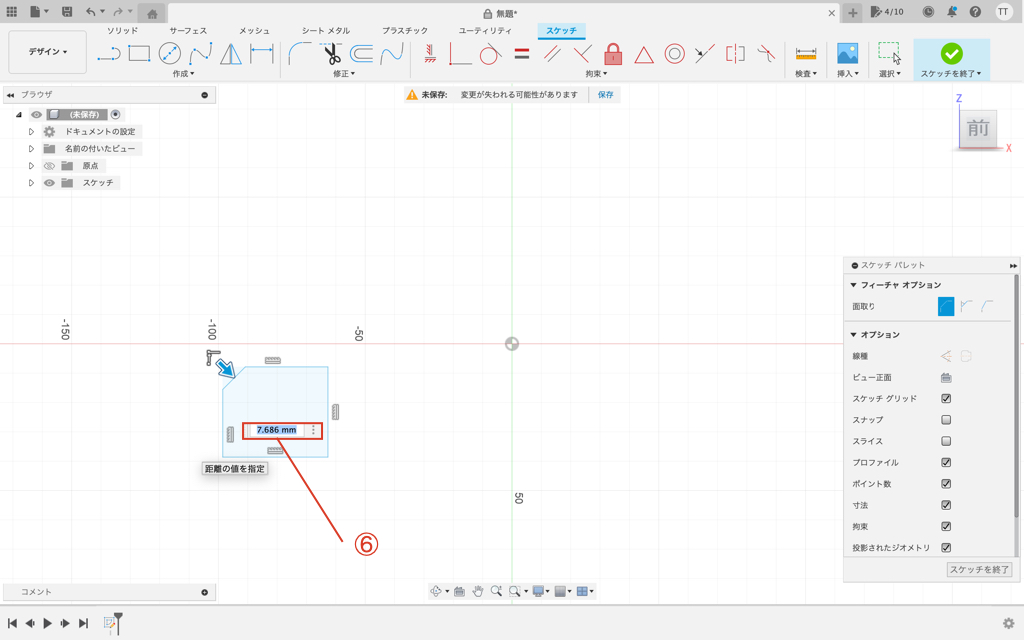Toggle visibility of the スケッチ folder
This screenshot has height=640, width=1024.
[x=49, y=183]
